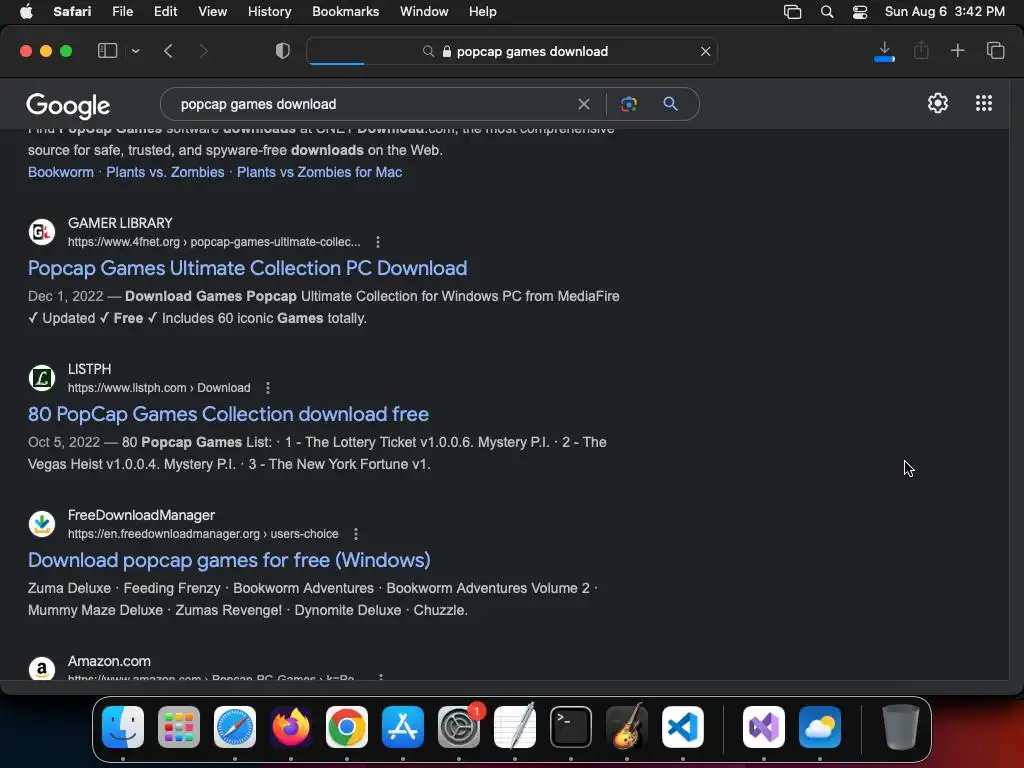Open Plants vs Zombies for Mac link
This screenshot has width=1024, height=768.
click(319, 172)
